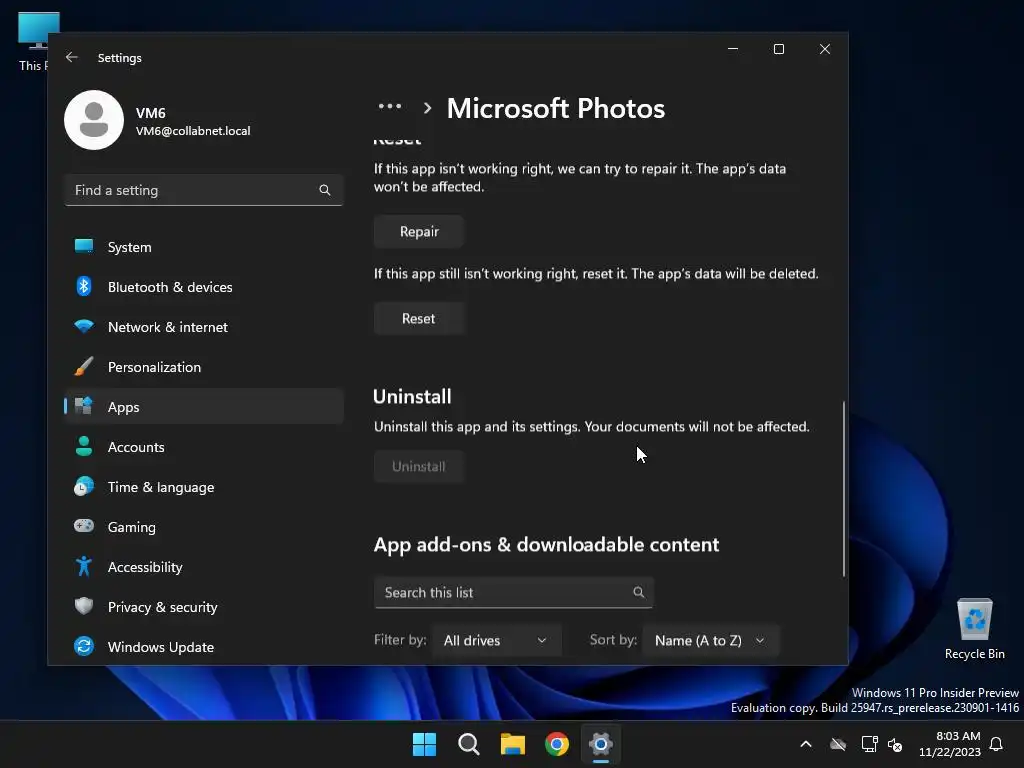This screenshot has width=1024, height=768.
Task: Select Personalization in sidebar
Action: [x=204, y=366]
